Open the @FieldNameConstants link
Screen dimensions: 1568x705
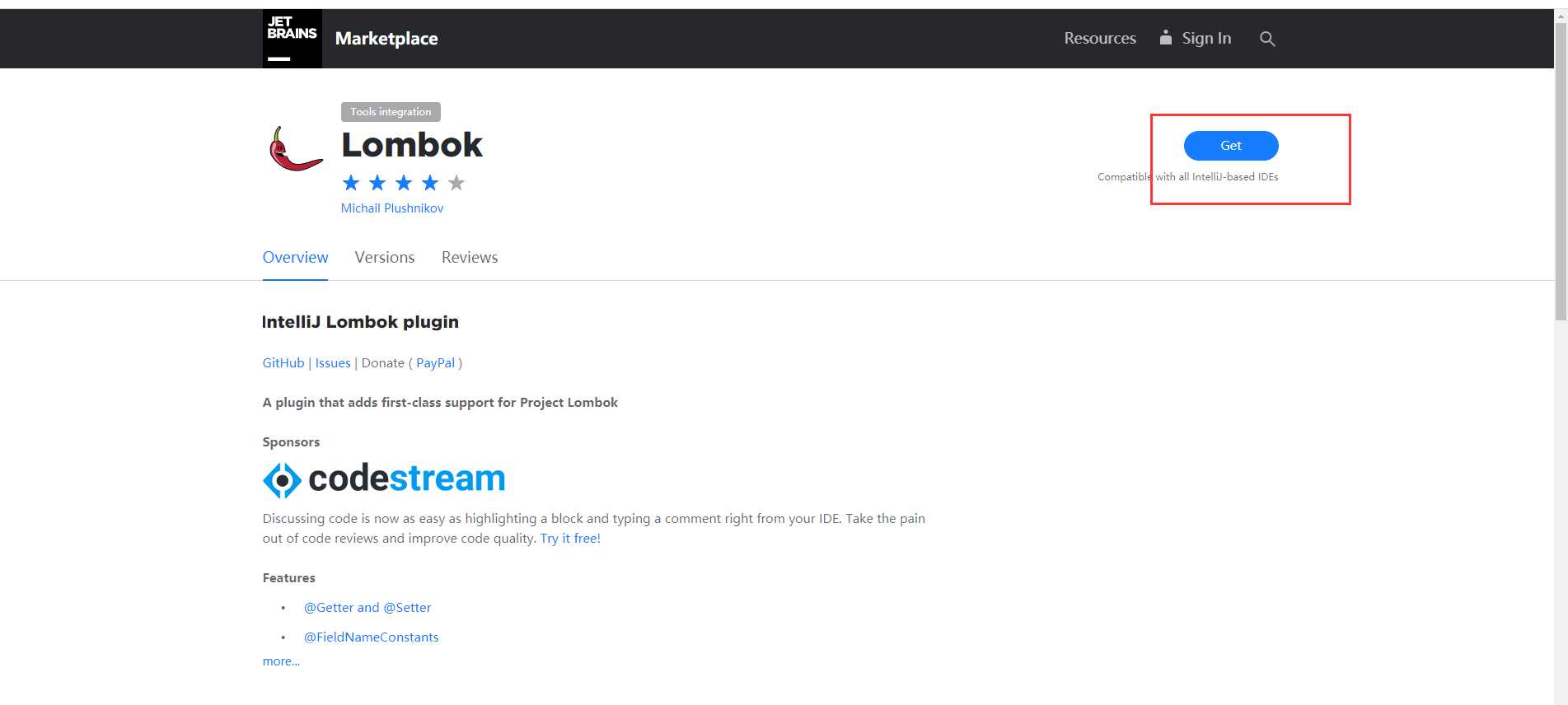pos(372,637)
